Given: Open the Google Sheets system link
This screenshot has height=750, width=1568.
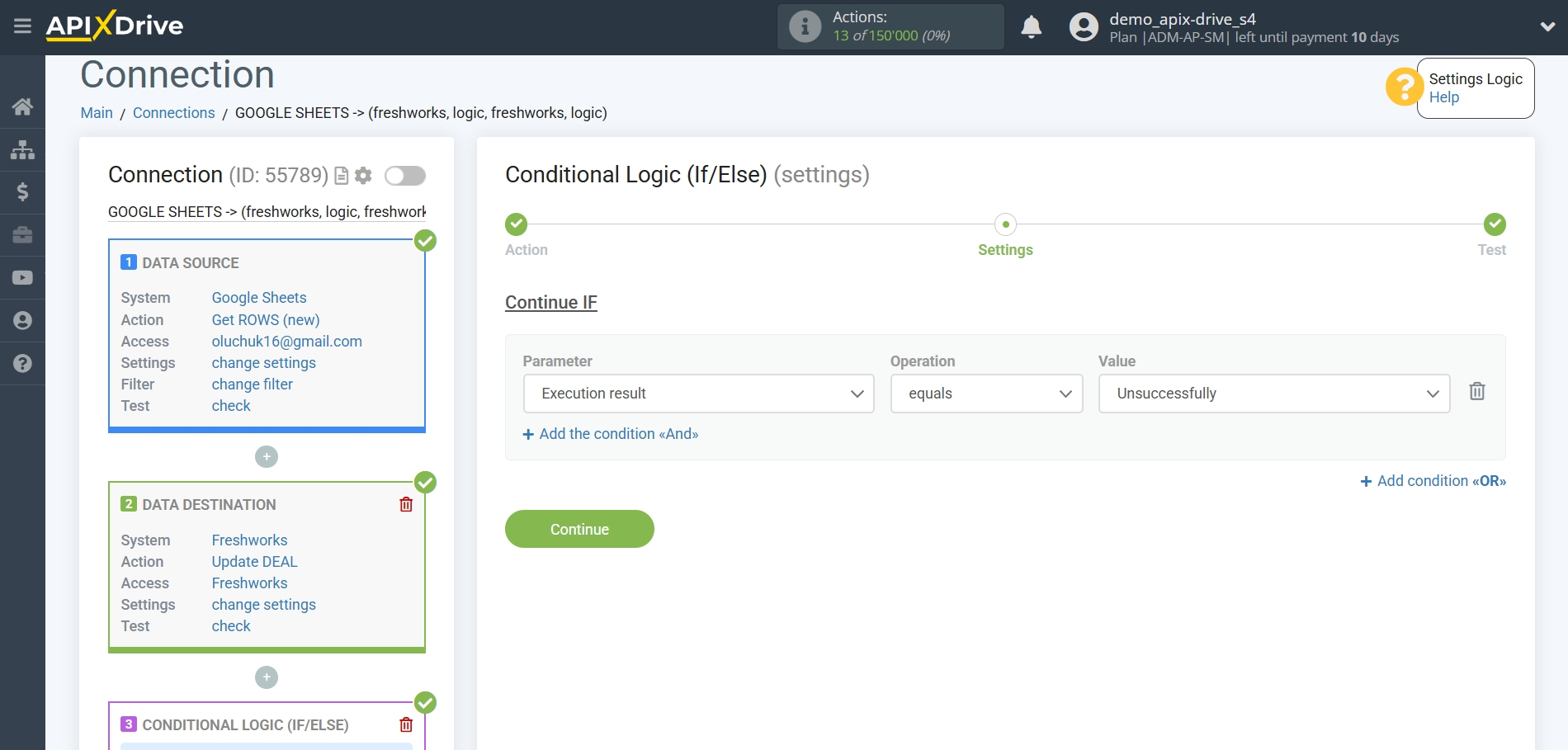Looking at the screenshot, I should click(x=259, y=298).
